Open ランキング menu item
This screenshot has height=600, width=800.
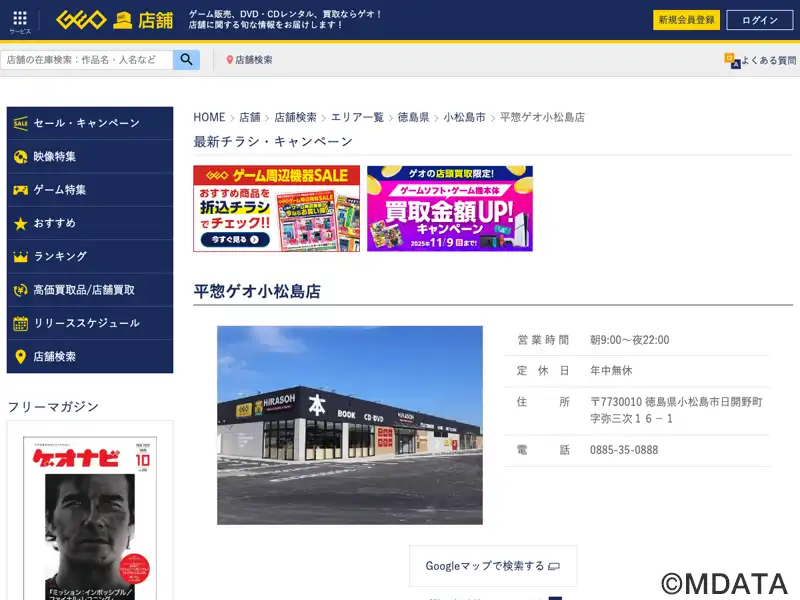click(90, 257)
